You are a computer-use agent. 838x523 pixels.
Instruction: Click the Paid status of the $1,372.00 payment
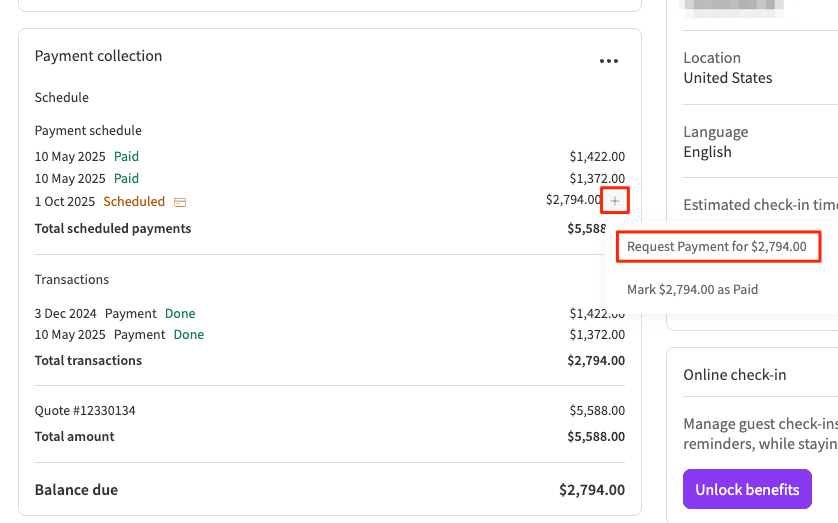[x=126, y=179]
